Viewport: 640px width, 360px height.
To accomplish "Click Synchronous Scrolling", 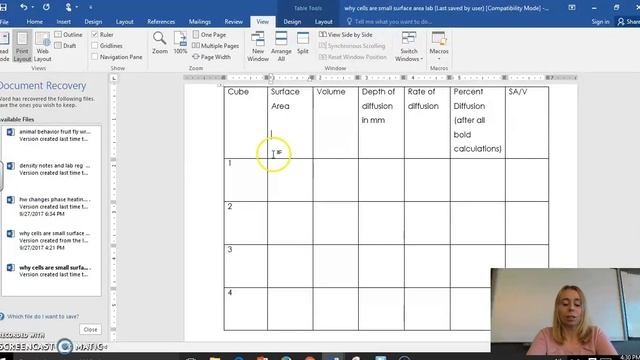I will pos(352,46).
